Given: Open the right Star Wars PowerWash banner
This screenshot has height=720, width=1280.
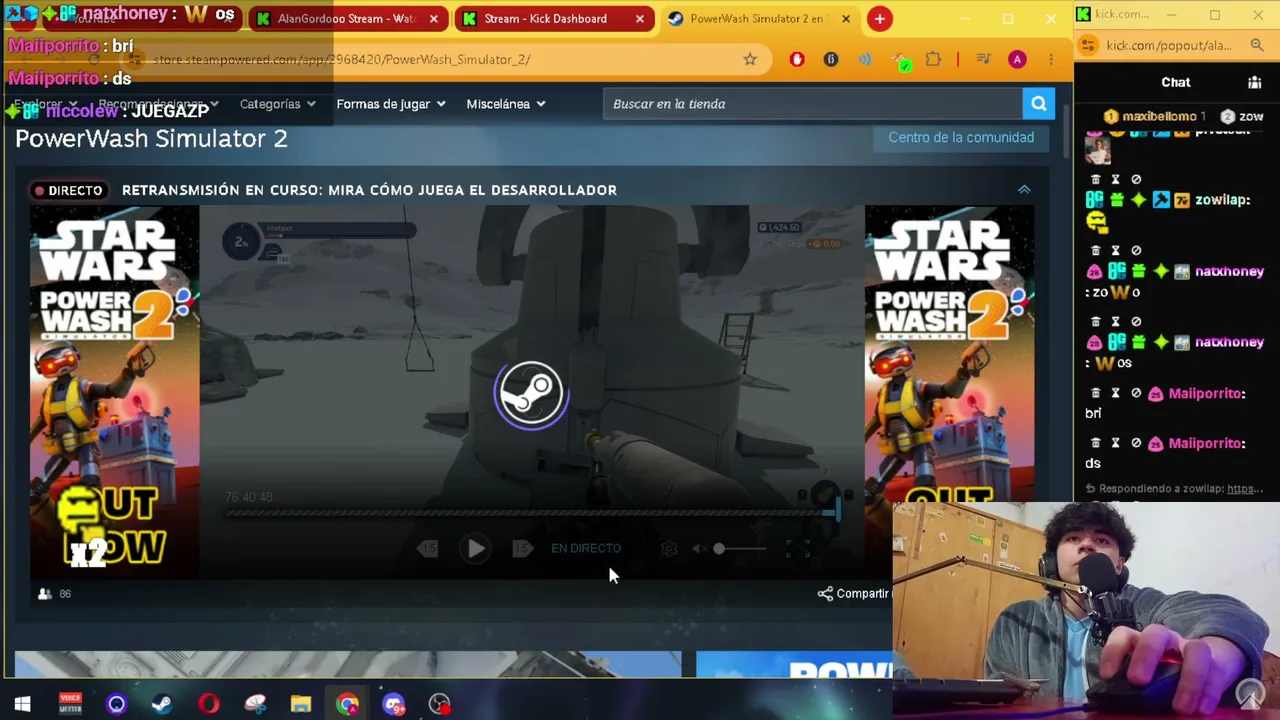Looking at the screenshot, I should [x=949, y=355].
